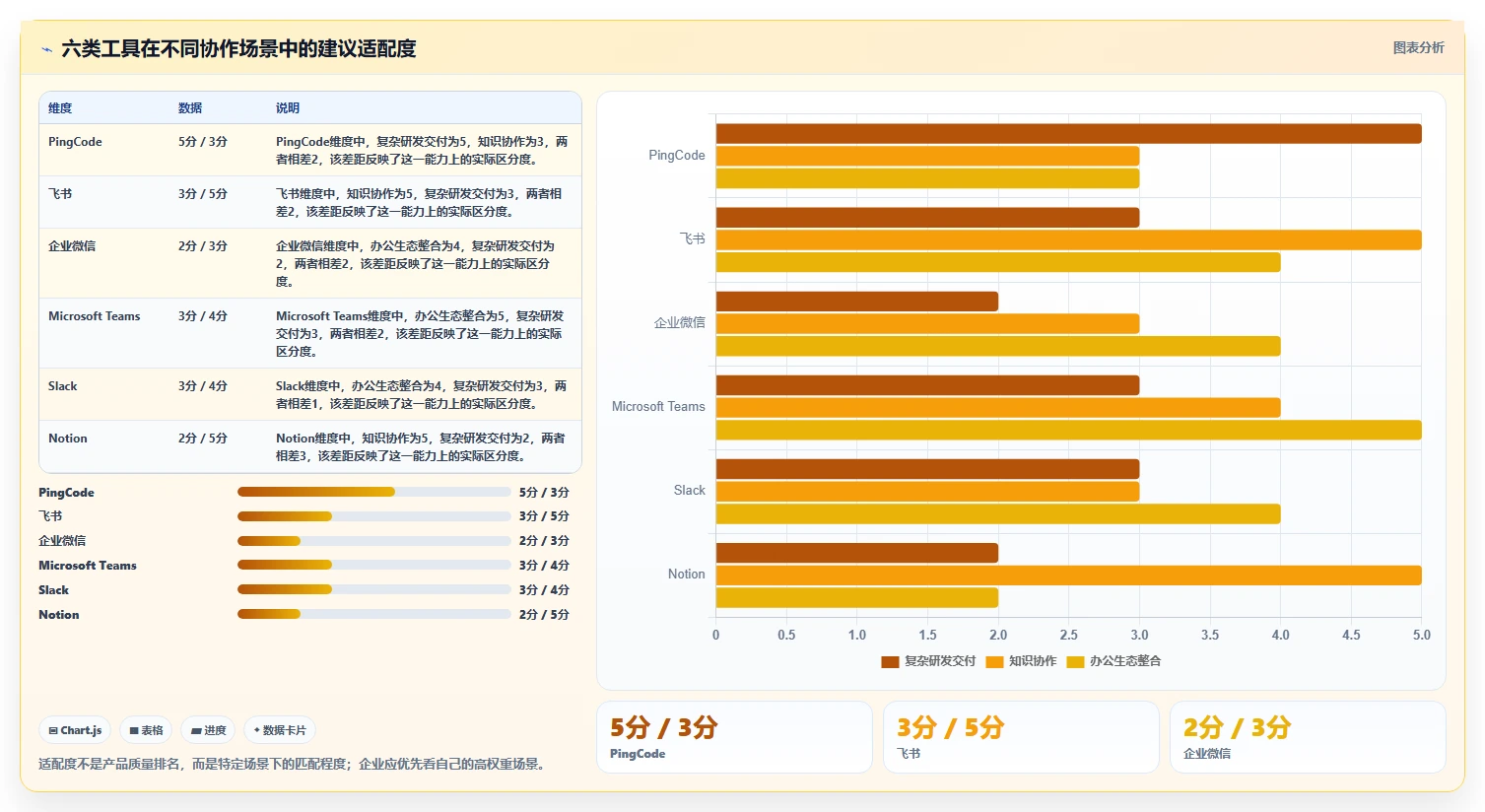This screenshot has width=1485, height=812.
Task: Click the Microsoft Teams 知识协作 bar
Action: [998, 407]
